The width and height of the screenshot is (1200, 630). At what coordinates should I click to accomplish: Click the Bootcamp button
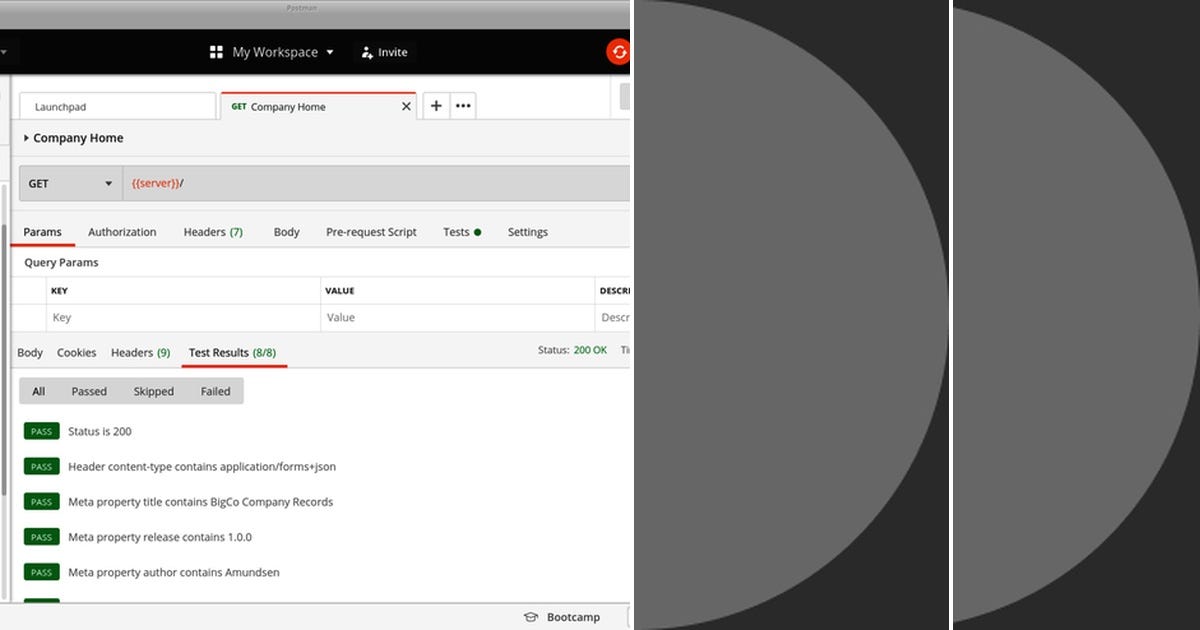(x=561, y=617)
